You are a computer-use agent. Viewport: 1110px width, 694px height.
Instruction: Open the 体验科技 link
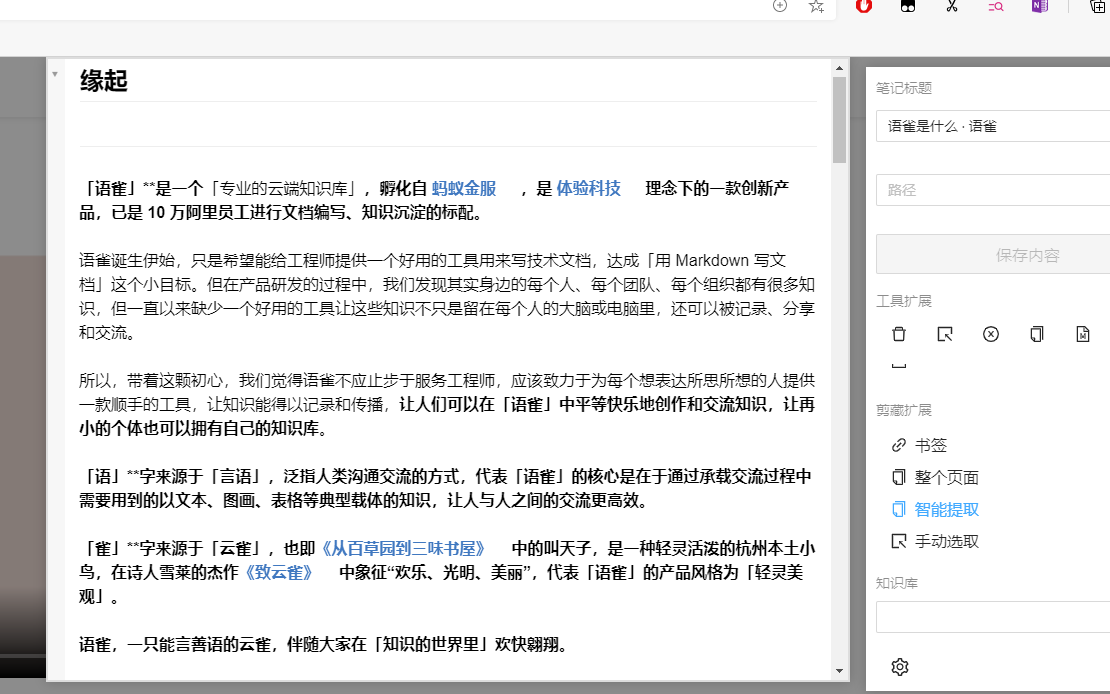click(588, 188)
